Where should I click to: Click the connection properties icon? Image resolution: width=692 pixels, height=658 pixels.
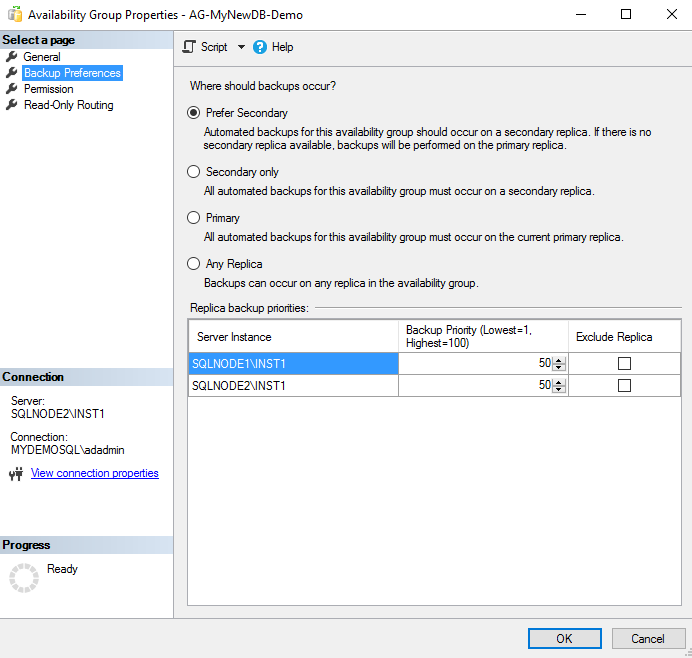(15, 474)
